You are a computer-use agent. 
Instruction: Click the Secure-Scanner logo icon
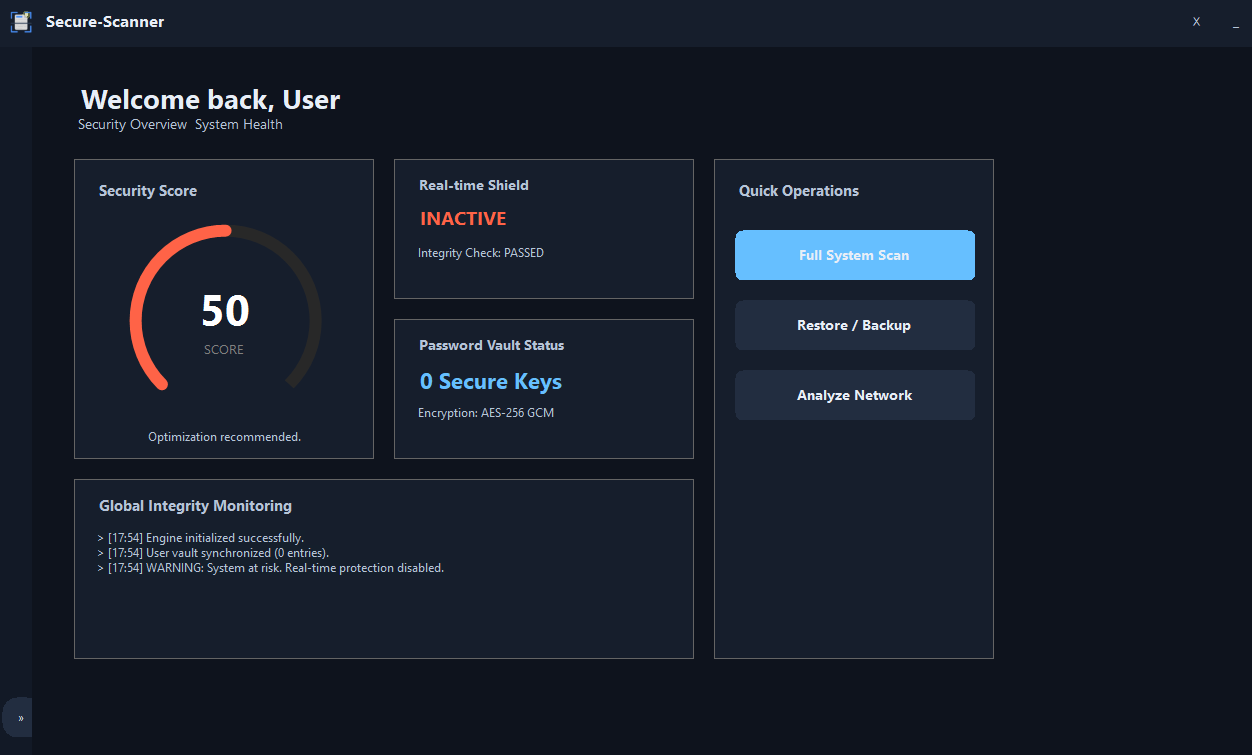(21, 21)
